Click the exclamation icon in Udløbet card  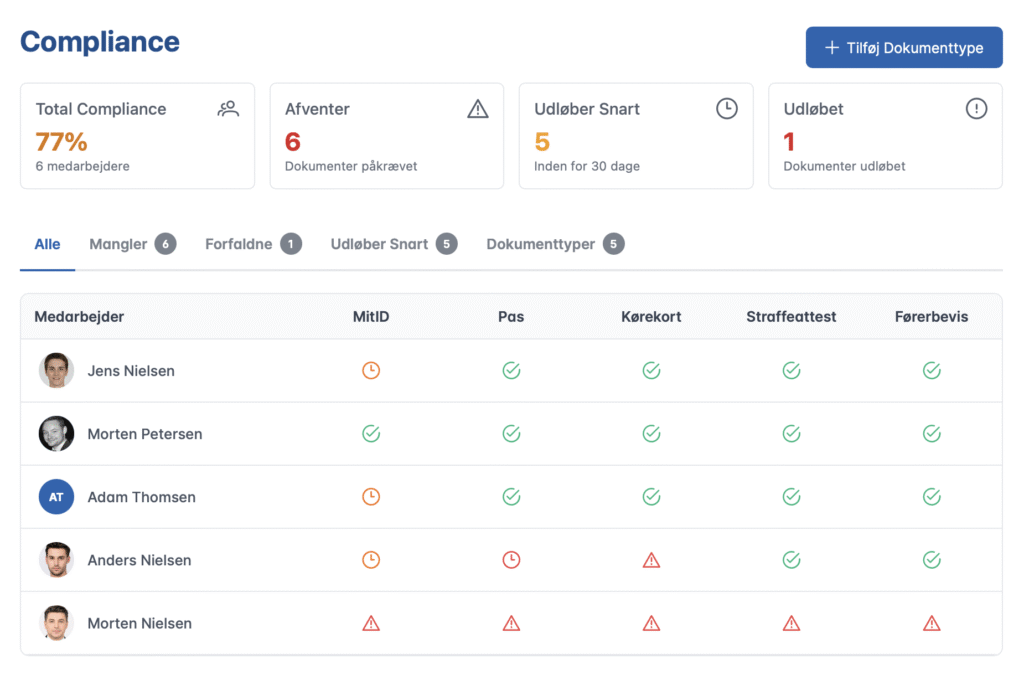[976, 109]
